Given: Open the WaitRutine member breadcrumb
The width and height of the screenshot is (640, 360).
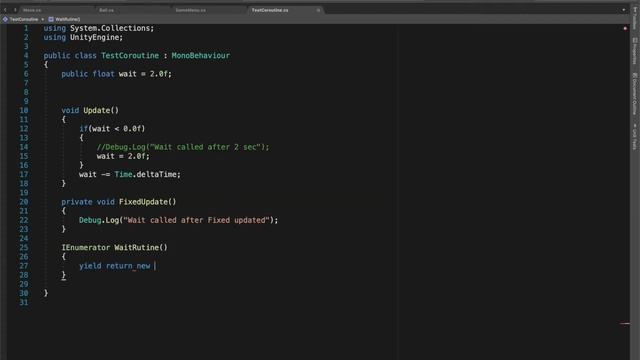Looking at the screenshot, I should coord(64,19).
